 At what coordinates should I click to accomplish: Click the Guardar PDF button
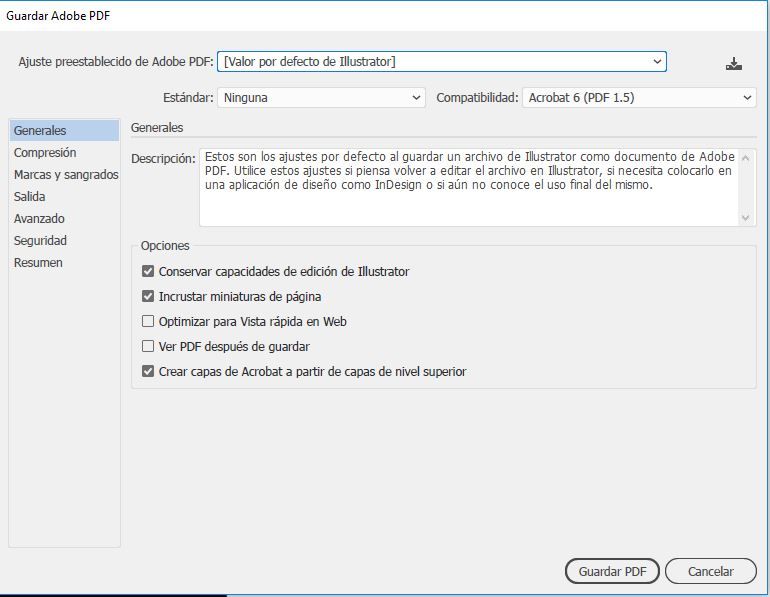pos(612,571)
